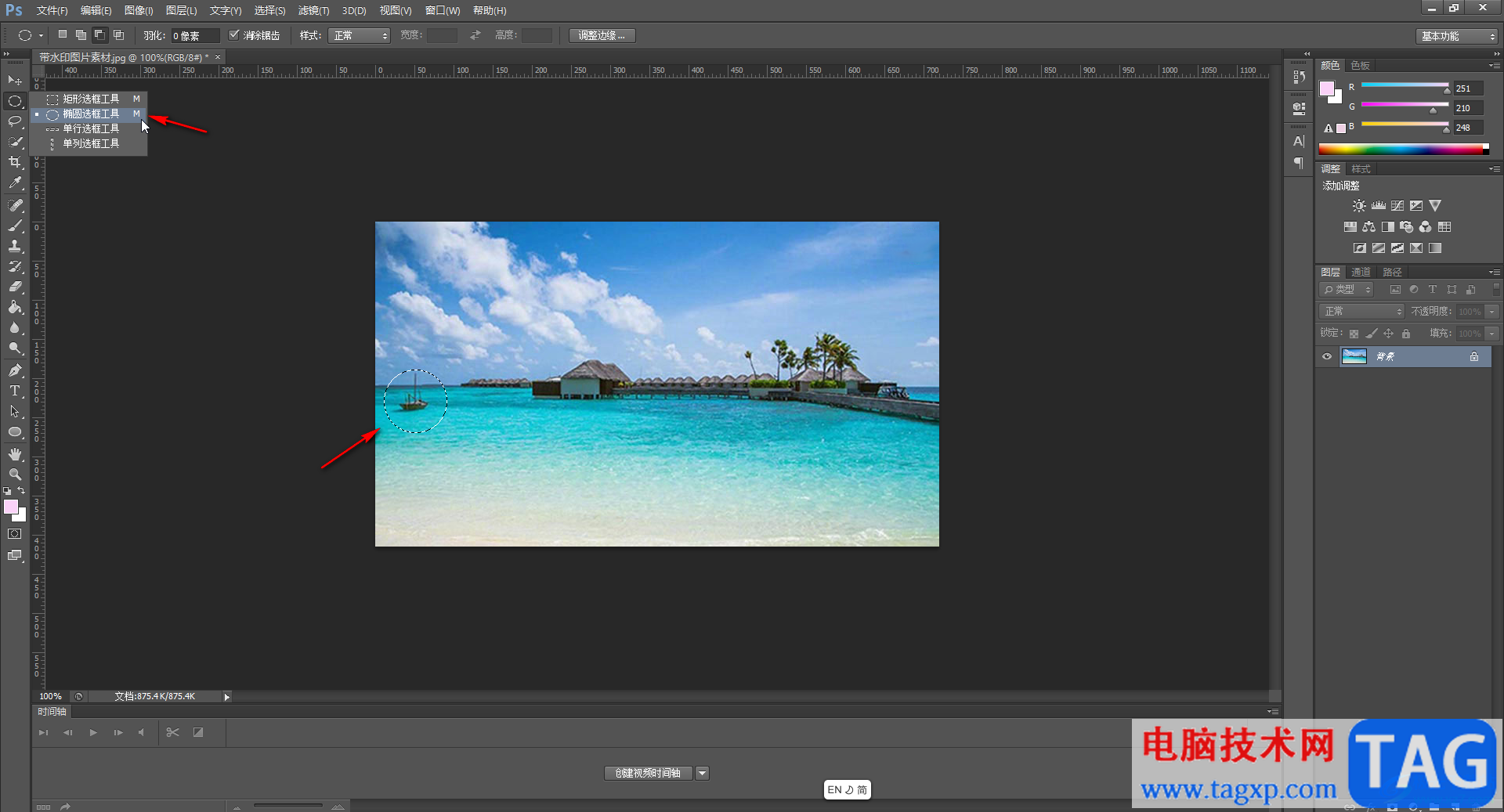Hide the 背景 layer with the eye icon
The image size is (1504, 812).
coord(1327,357)
